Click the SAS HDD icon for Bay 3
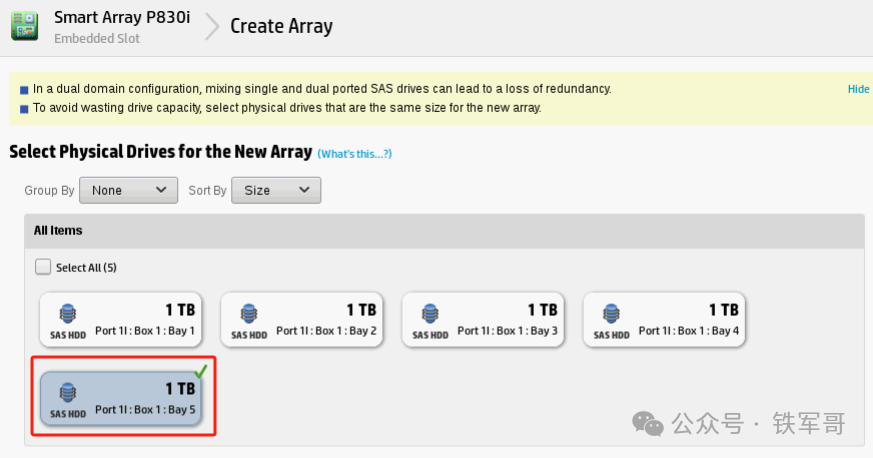 430,314
